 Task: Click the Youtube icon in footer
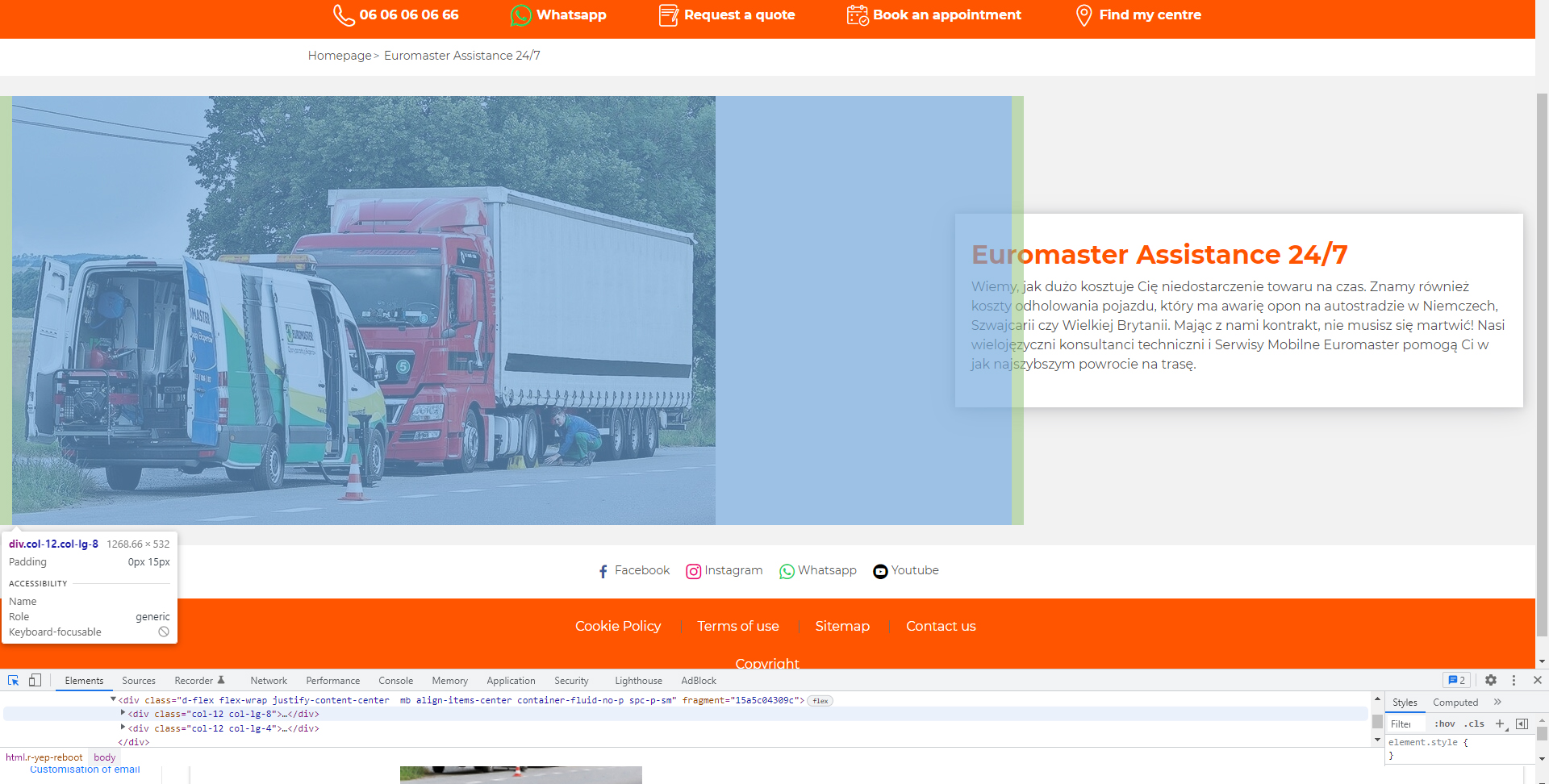point(880,571)
